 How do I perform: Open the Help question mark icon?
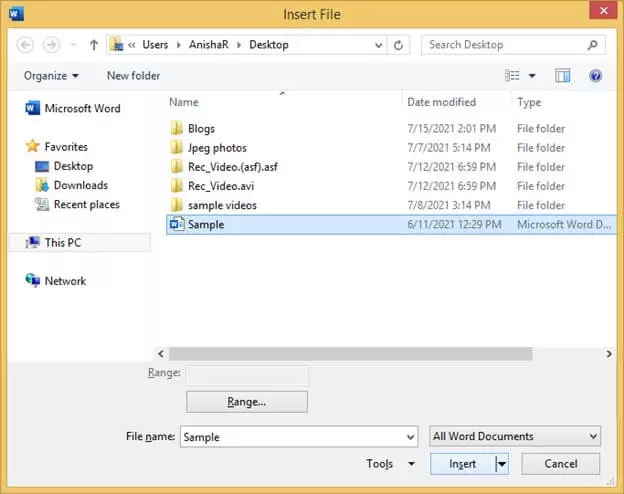[595, 76]
